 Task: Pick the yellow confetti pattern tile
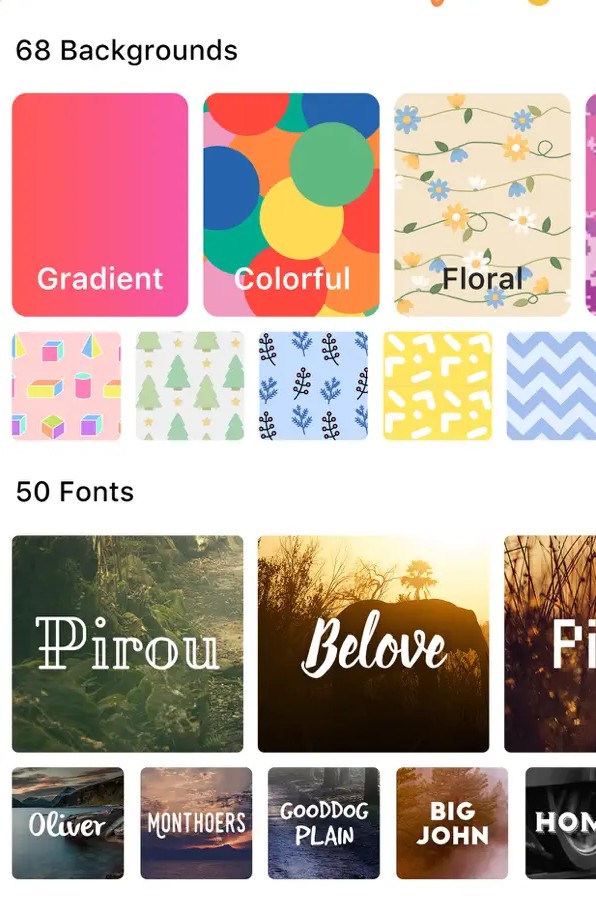(x=437, y=386)
